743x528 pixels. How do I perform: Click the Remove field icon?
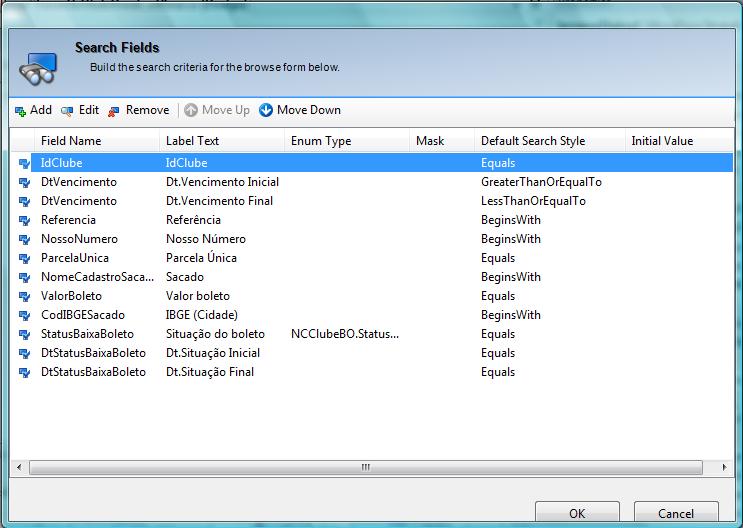pos(114,111)
